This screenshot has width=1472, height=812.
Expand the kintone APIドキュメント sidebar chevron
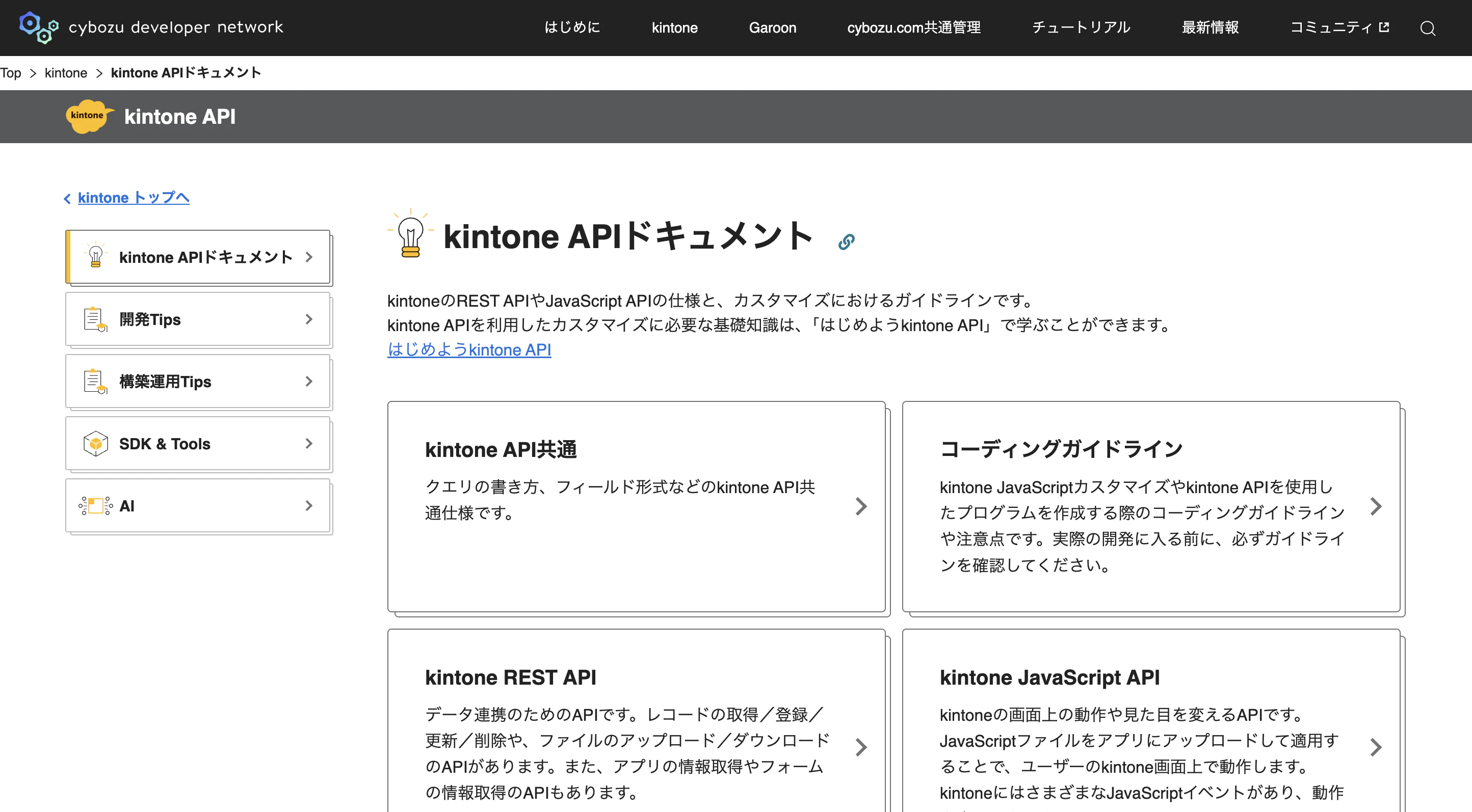click(x=309, y=257)
